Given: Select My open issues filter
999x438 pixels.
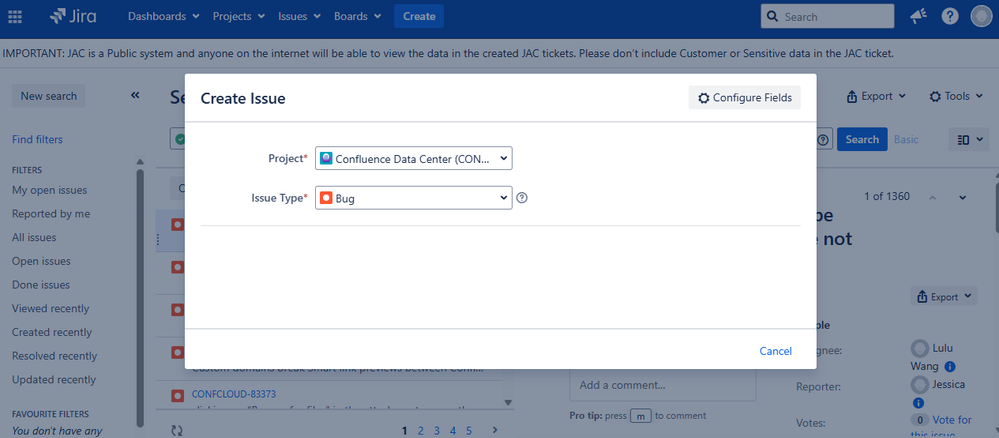Looking at the screenshot, I should coord(49,190).
